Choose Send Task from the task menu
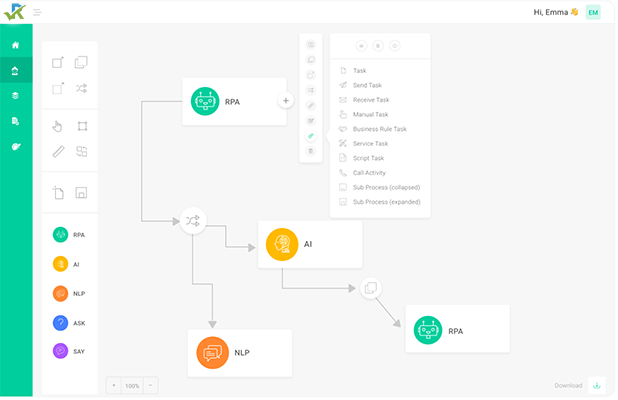The height and width of the screenshot is (400, 618). [367, 86]
